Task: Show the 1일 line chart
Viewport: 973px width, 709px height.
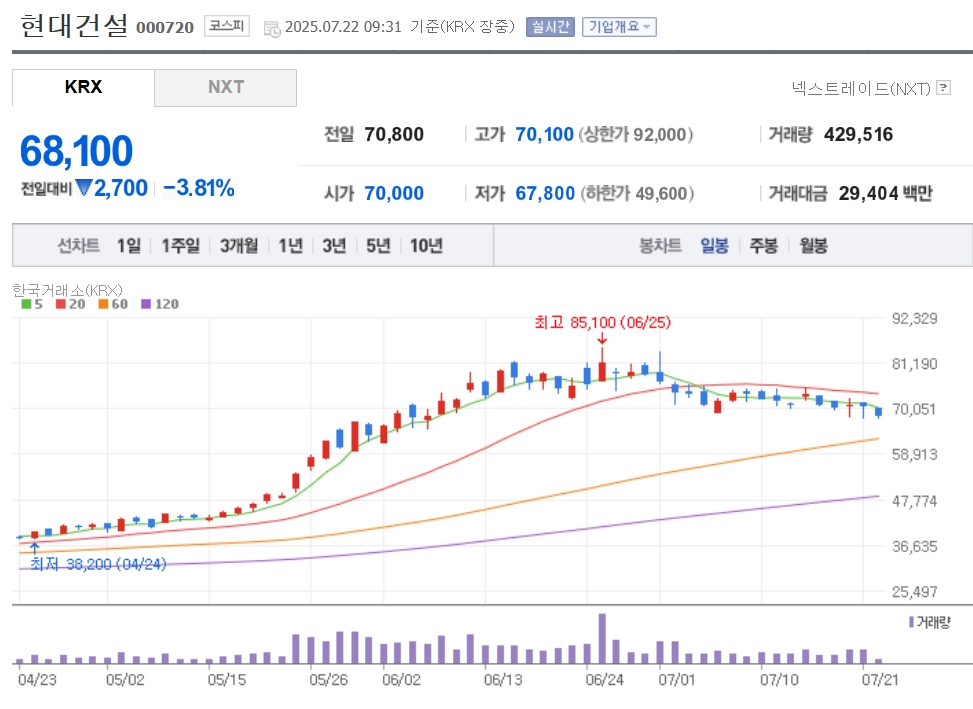Action: (128, 246)
